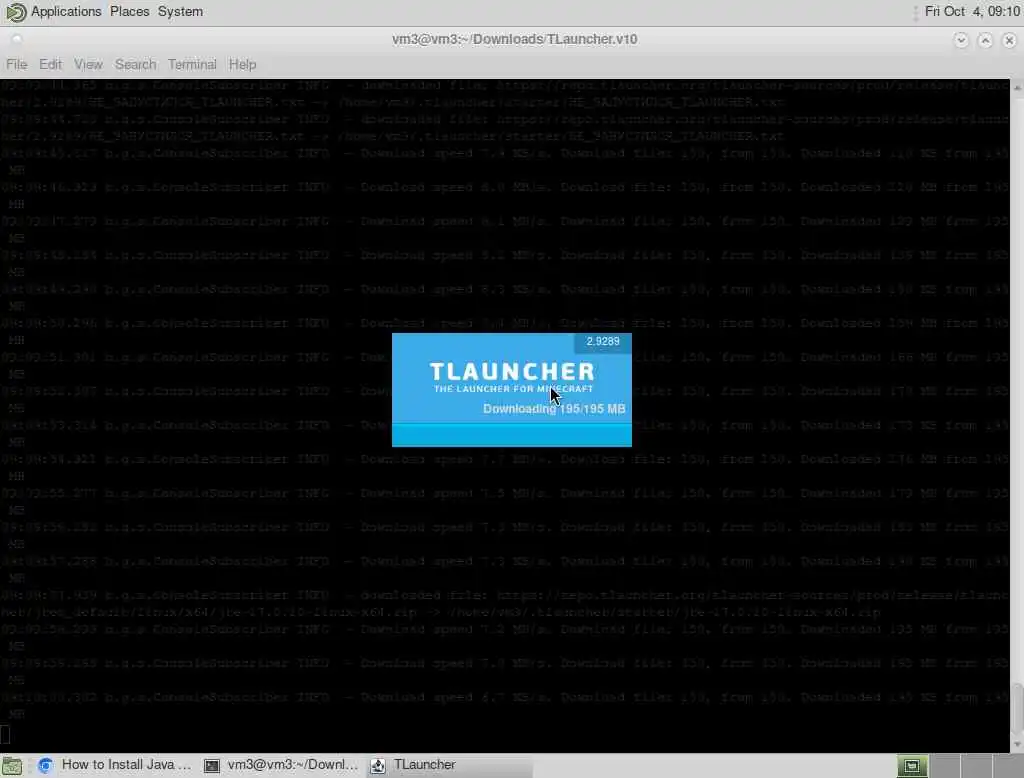This screenshot has width=1024, height=778.
Task: Minimize the terminal window
Action: pyautogui.click(x=961, y=40)
